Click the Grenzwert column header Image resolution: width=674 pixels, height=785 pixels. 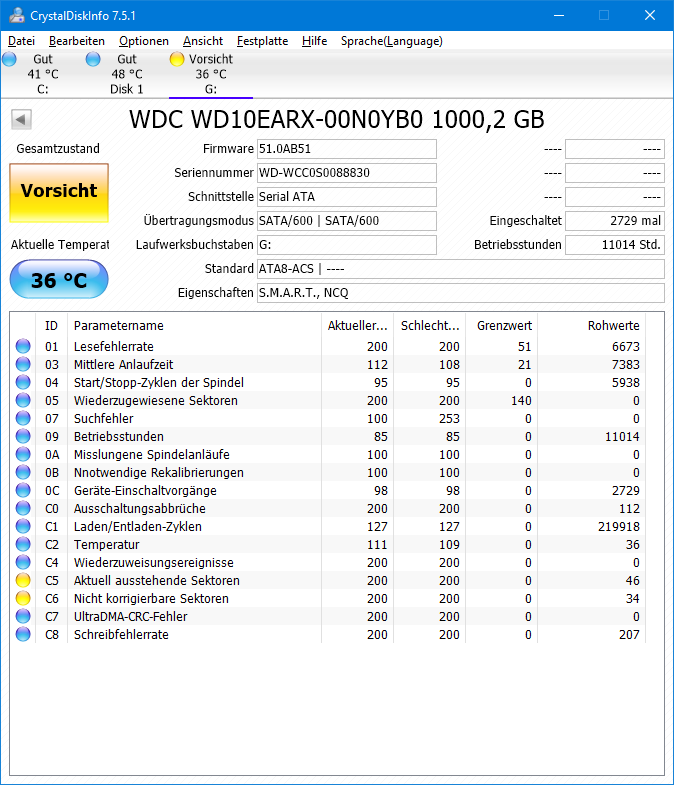point(502,325)
